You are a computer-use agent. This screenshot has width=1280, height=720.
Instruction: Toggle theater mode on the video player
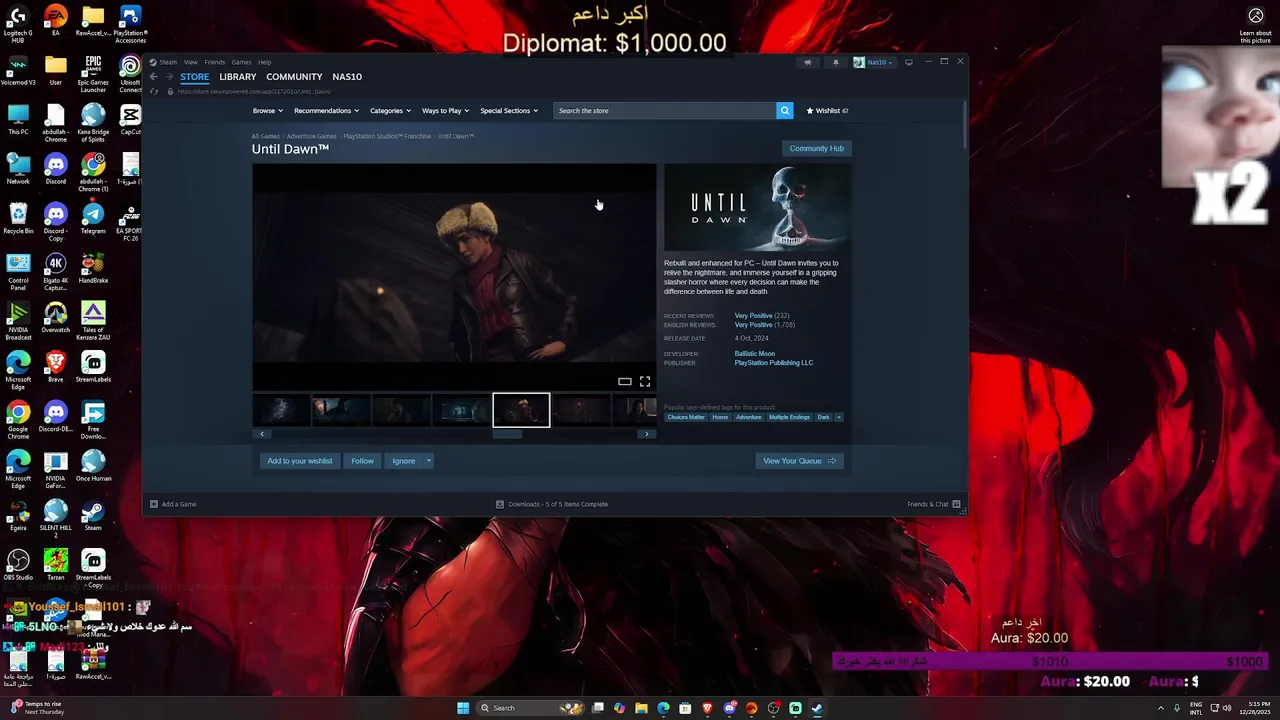[625, 381]
